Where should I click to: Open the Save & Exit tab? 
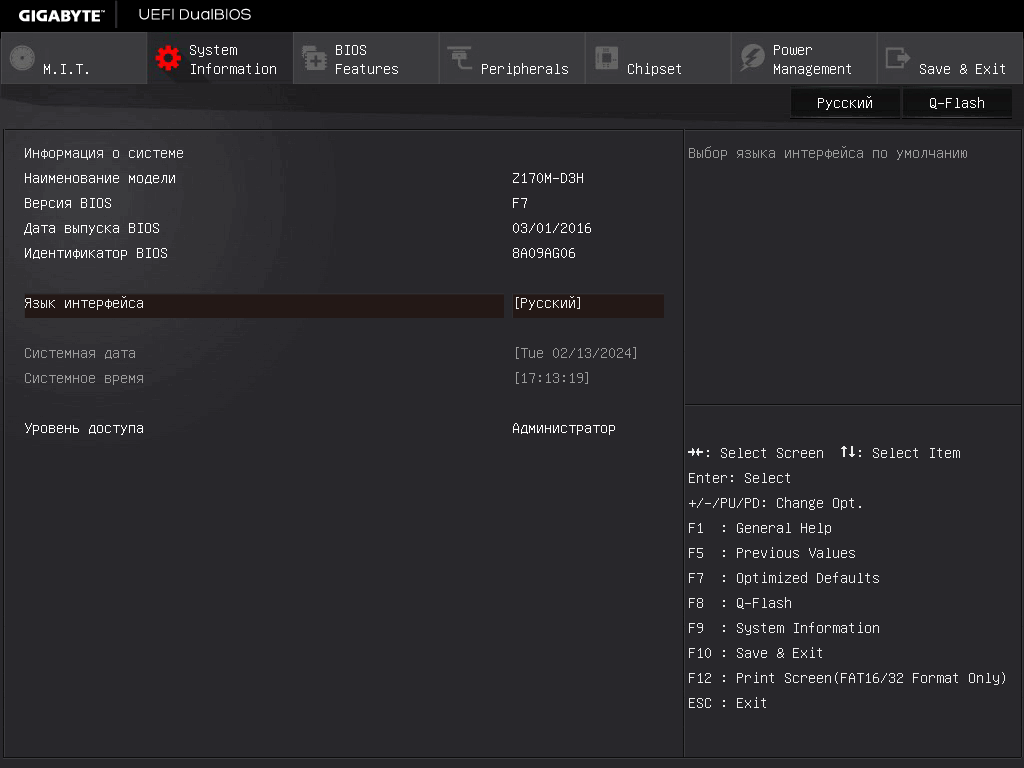click(950, 59)
